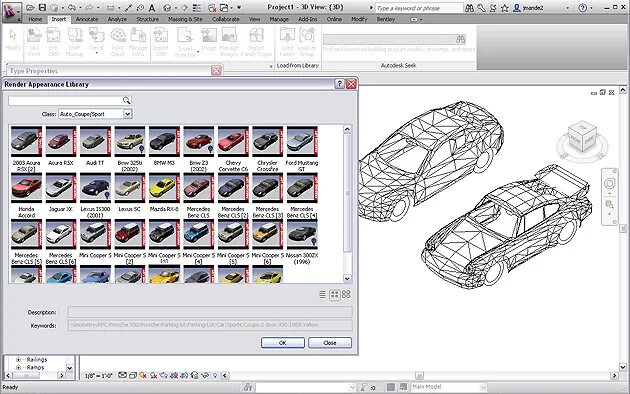Viewport: 630px width, 394px height.
Task: Click the steering wheel navigation bar icon
Action: [x=610, y=184]
